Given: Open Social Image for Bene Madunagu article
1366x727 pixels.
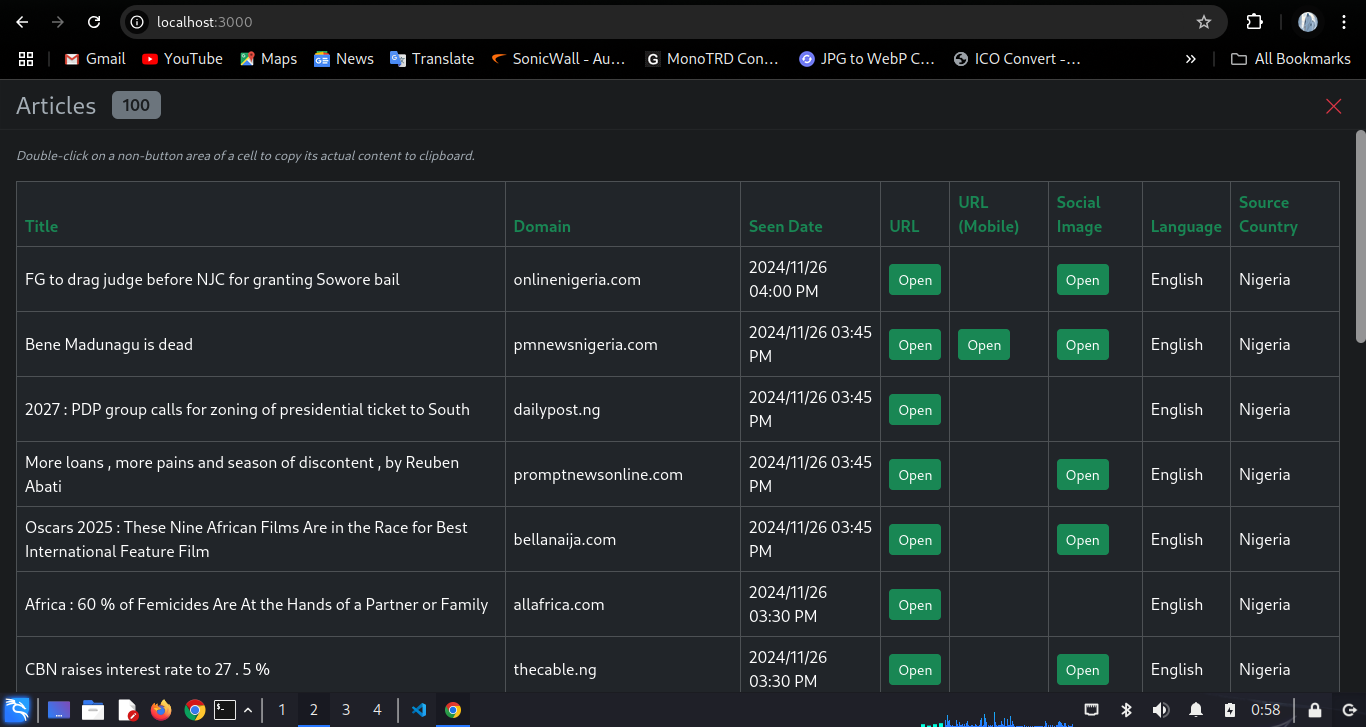Looking at the screenshot, I should [1082, 345].
